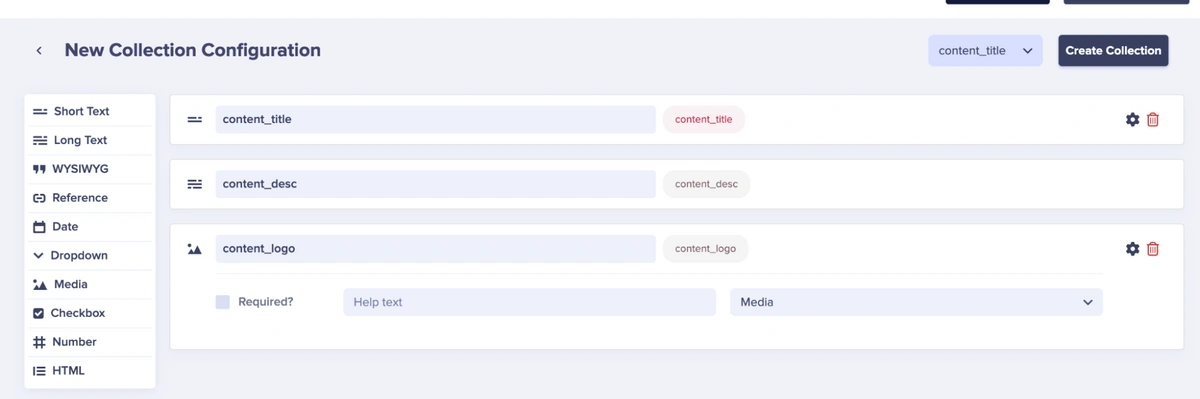Edit the content_logo name input

[x=435, y=248]
